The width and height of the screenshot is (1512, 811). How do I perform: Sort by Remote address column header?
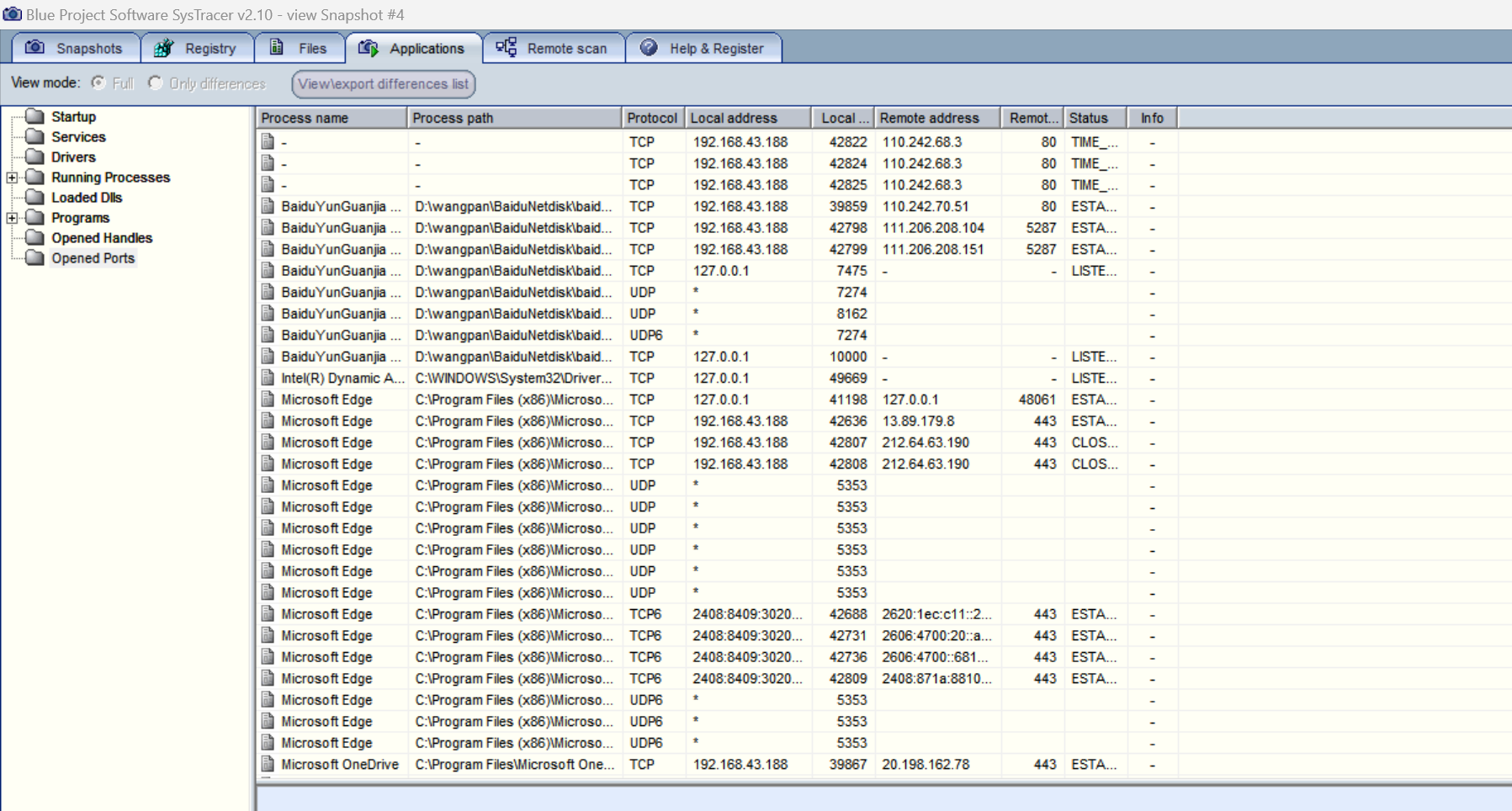[x=937, y=118]
